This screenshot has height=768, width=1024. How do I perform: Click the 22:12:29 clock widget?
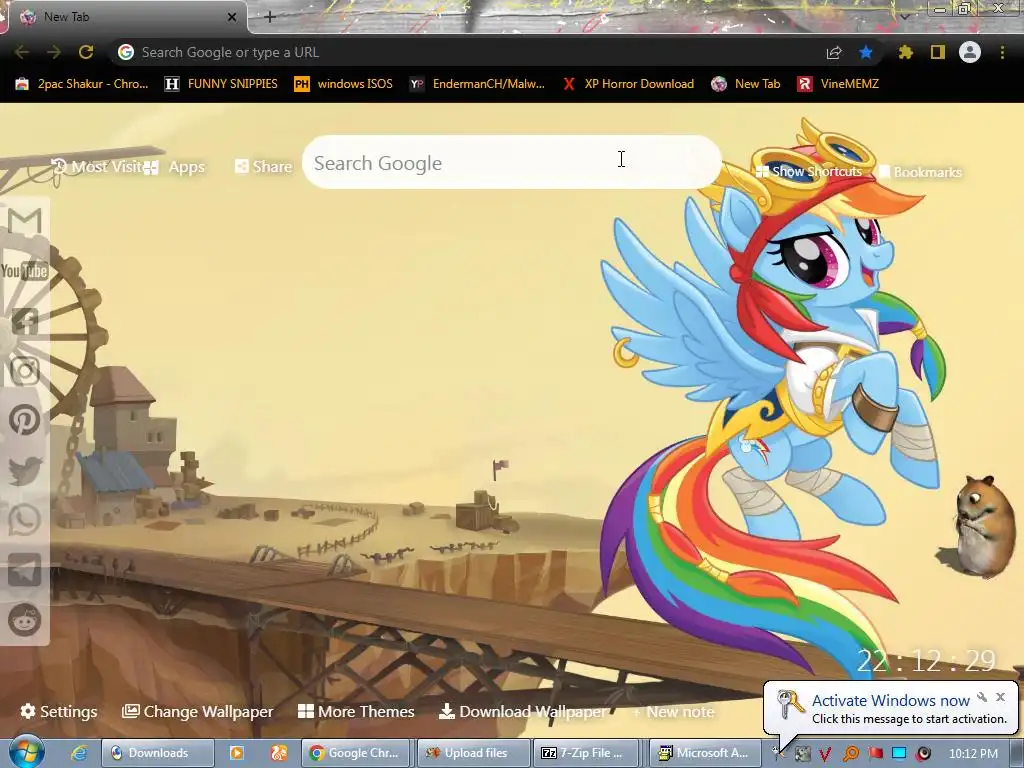point(926,662)
